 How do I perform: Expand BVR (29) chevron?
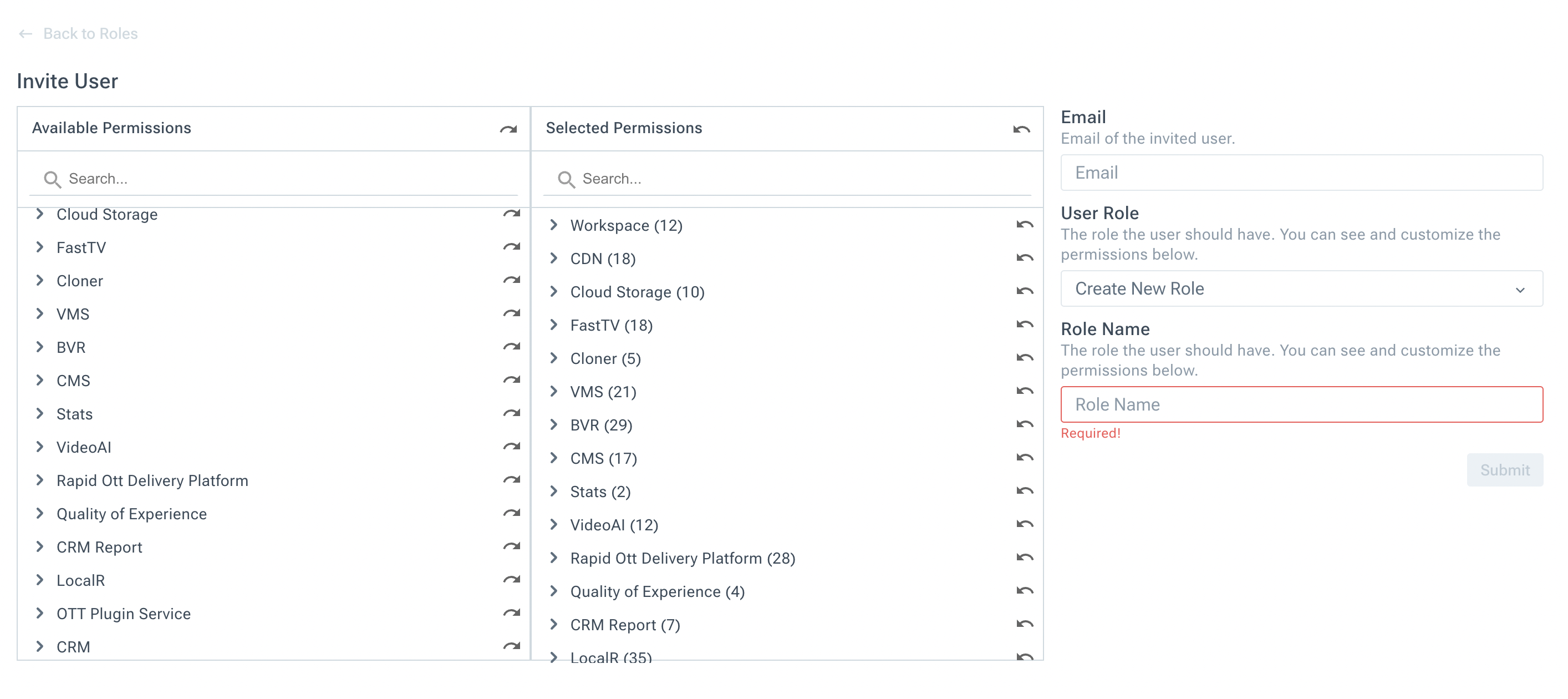click(553, 424)
